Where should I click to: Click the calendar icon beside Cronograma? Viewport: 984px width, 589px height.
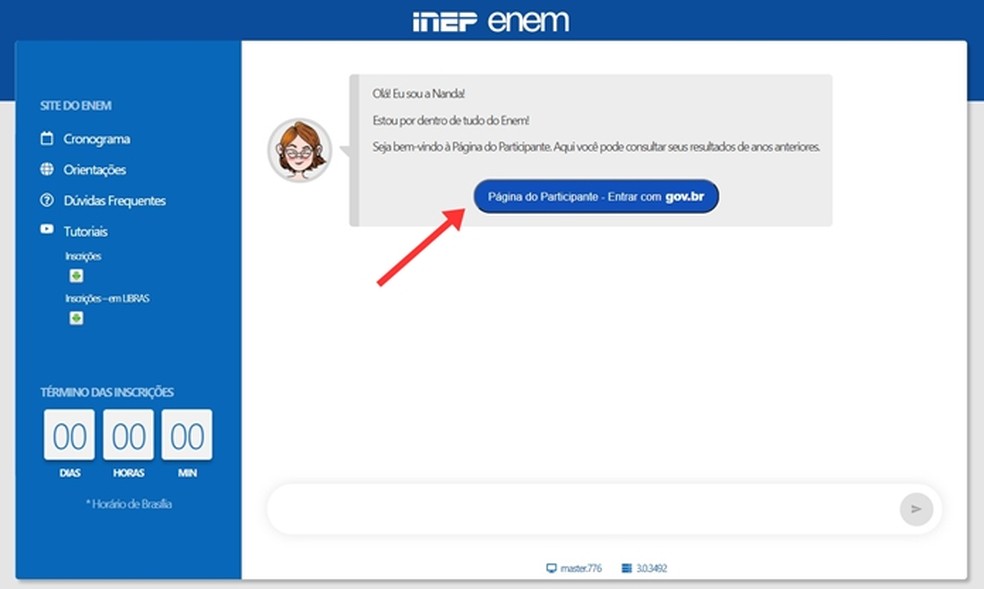click(x=46, y=138)
